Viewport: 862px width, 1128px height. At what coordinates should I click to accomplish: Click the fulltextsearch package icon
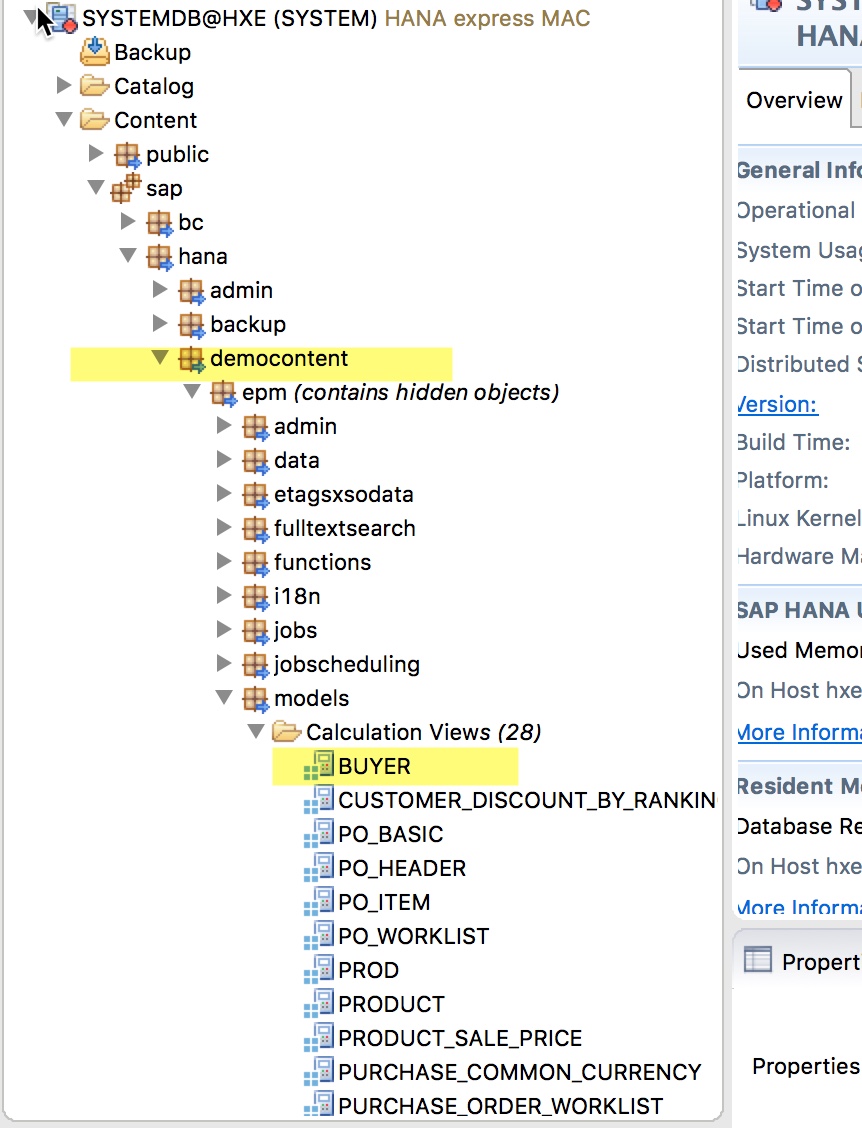(x=255, y=529)
